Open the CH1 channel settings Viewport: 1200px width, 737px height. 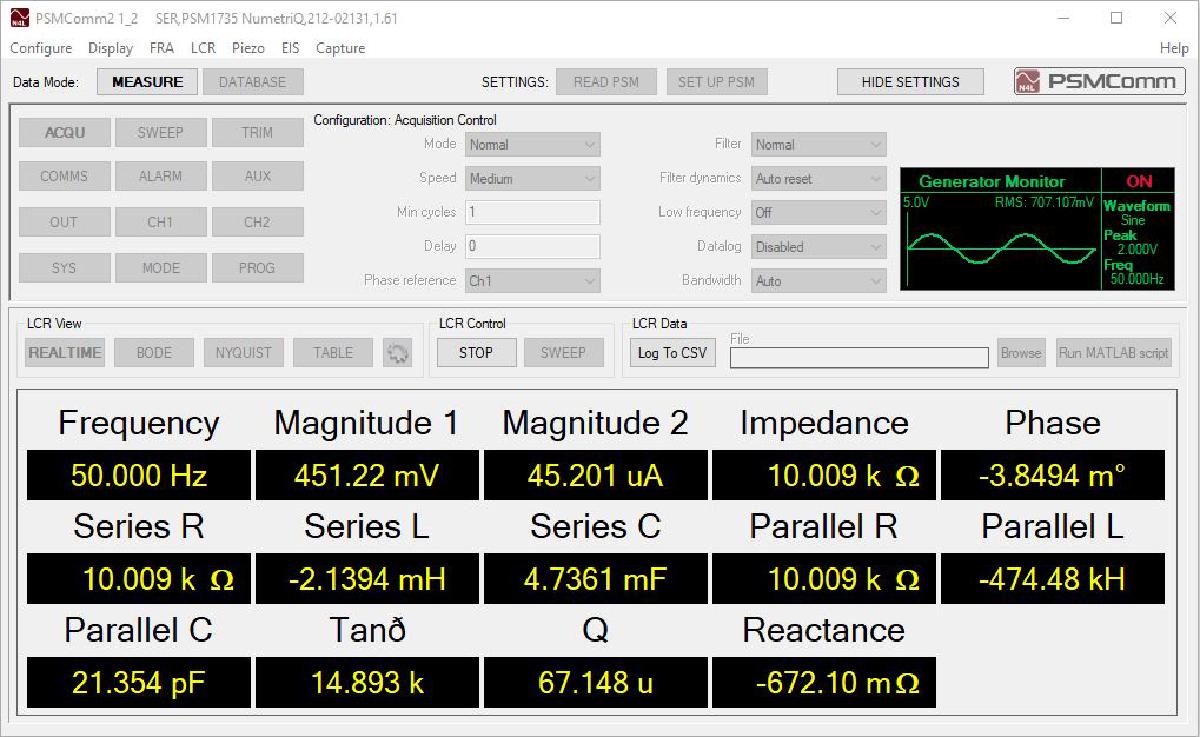[x=160, y=221]
